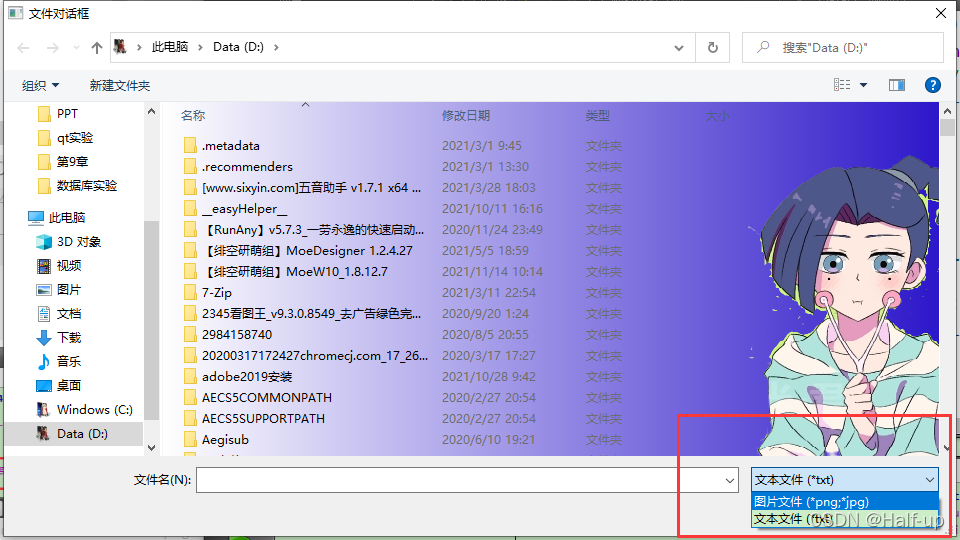Open the file name history dropdown arrow

tap(730, 481)
